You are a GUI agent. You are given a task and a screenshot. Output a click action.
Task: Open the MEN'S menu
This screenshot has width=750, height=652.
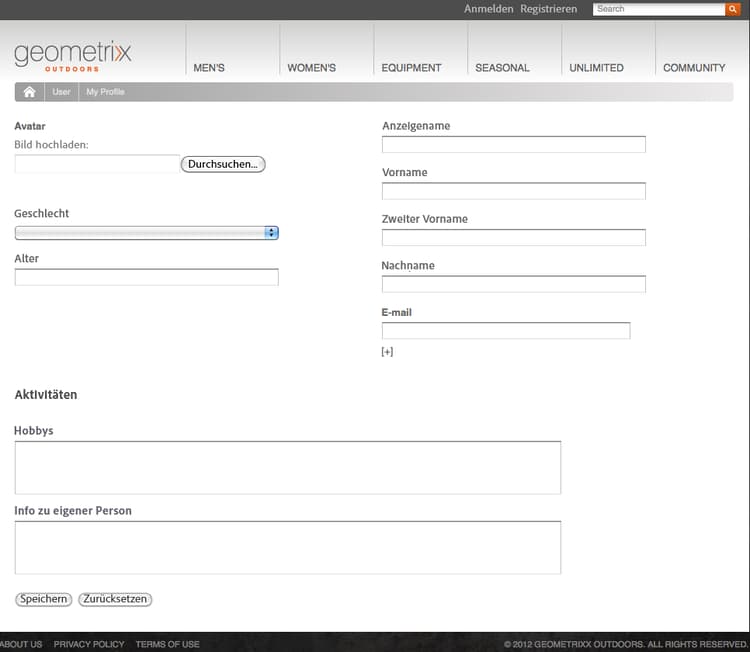(x=209, y=68)
